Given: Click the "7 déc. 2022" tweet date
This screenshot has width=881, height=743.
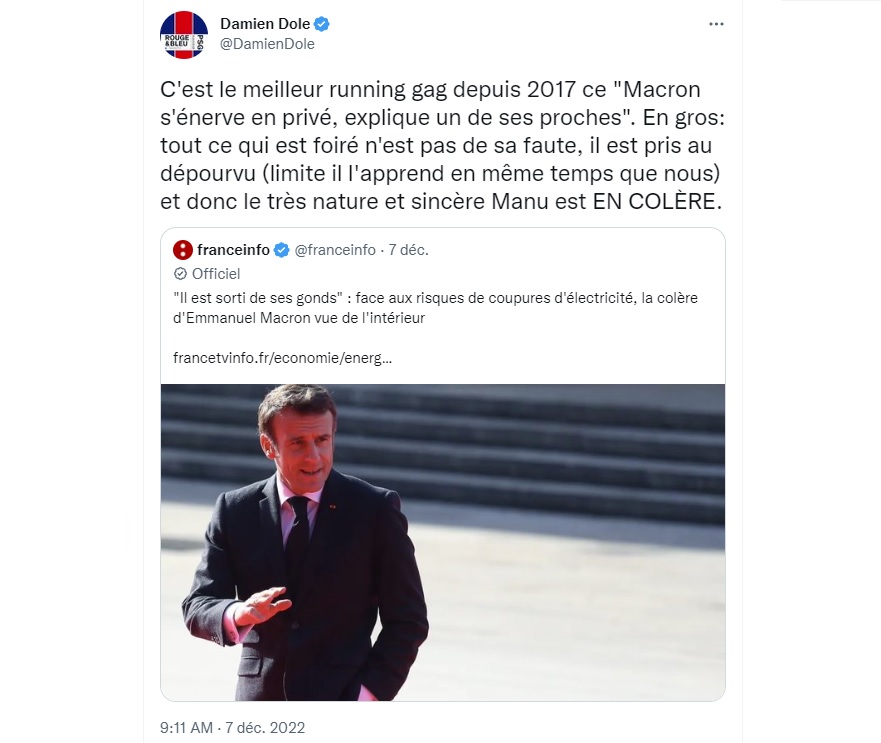Looking at the screenshot, I should click(265, 727).
